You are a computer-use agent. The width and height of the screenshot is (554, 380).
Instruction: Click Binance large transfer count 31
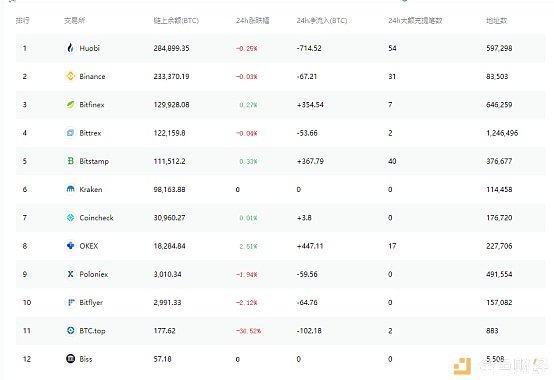coord(392,76)
